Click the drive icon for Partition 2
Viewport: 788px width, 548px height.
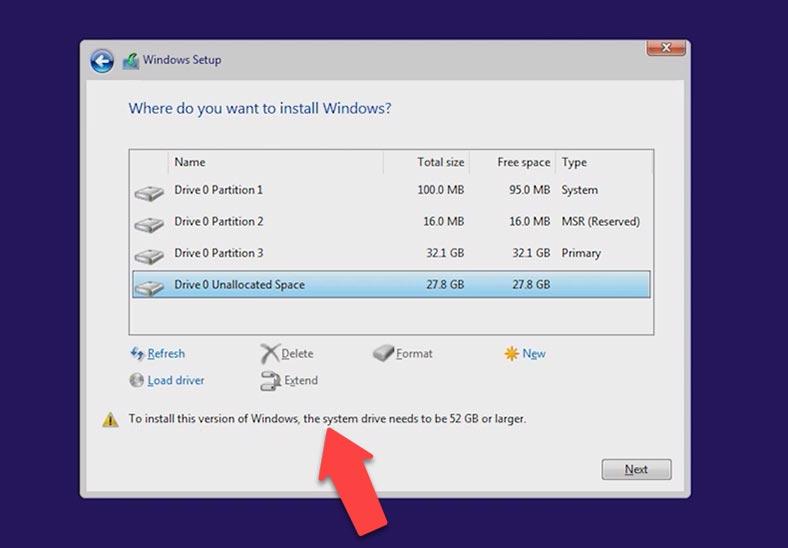149,224
